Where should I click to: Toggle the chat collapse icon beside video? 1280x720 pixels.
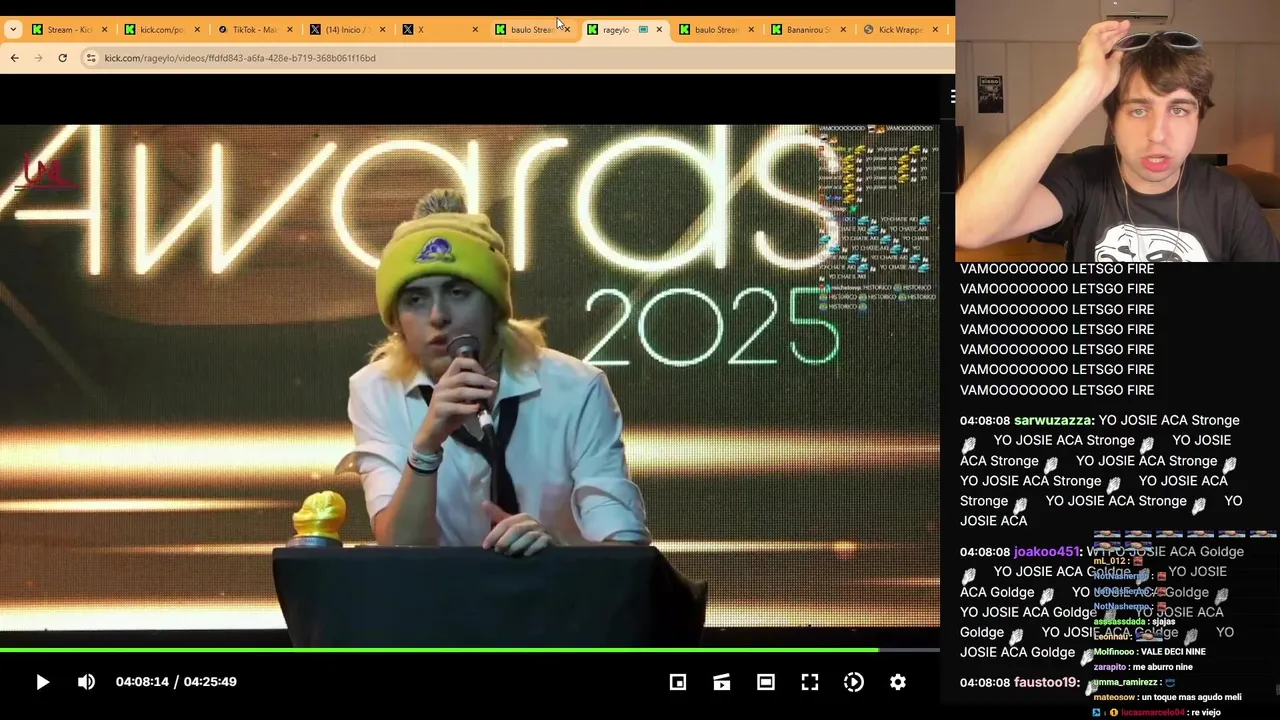[951, 96]
